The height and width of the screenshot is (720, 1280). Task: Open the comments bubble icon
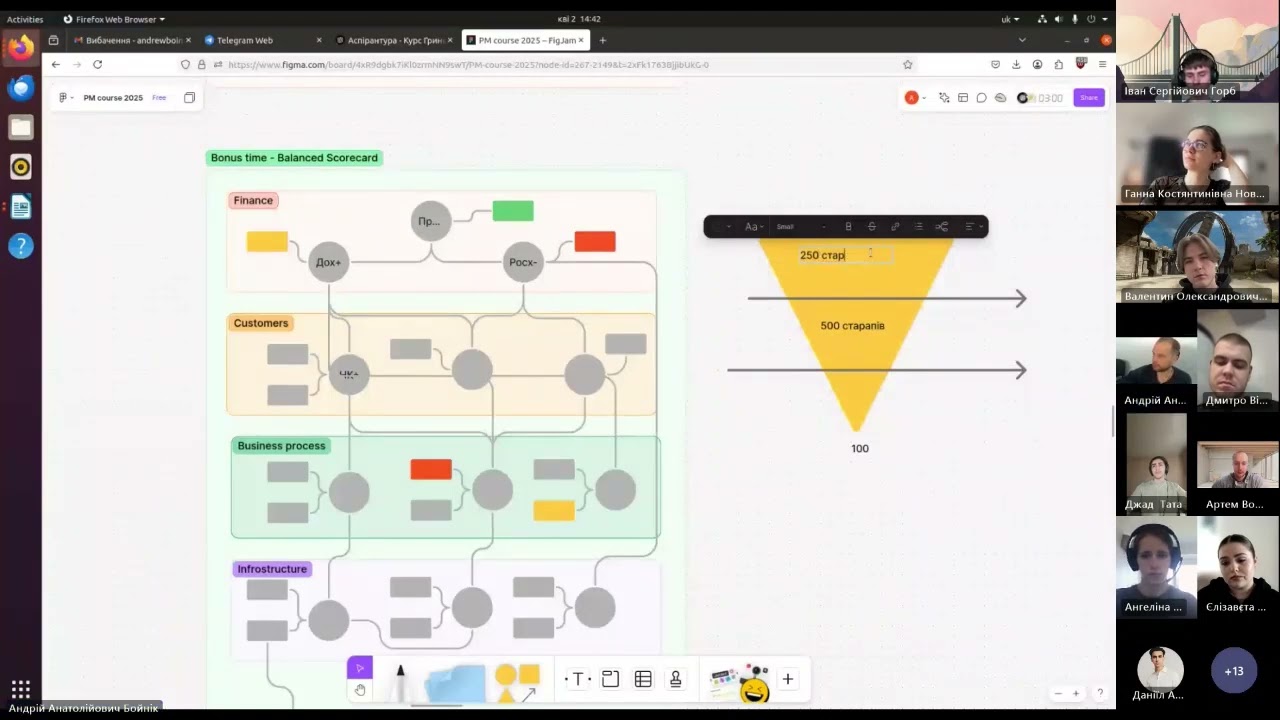(x=982, y=98)
